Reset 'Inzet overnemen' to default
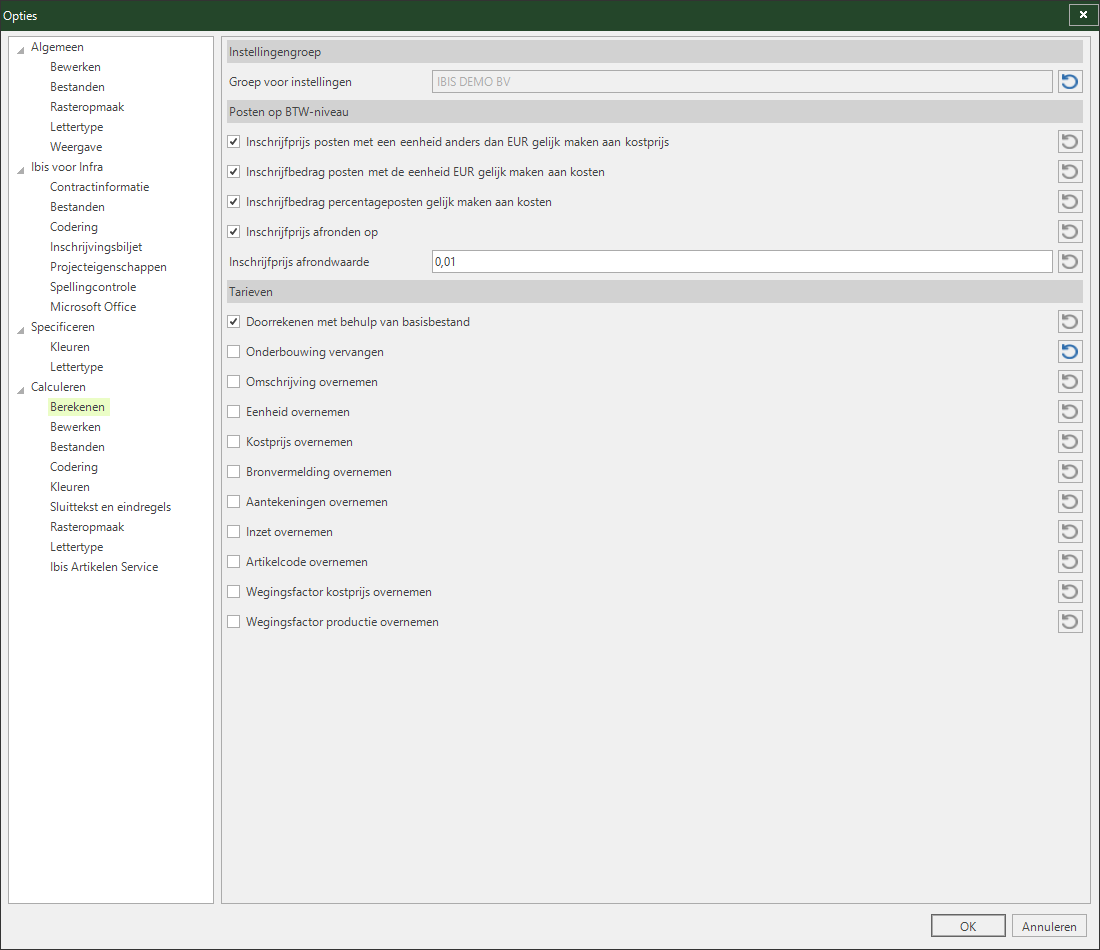Viewport: 1100px width, 950px height. (1070, 532)
